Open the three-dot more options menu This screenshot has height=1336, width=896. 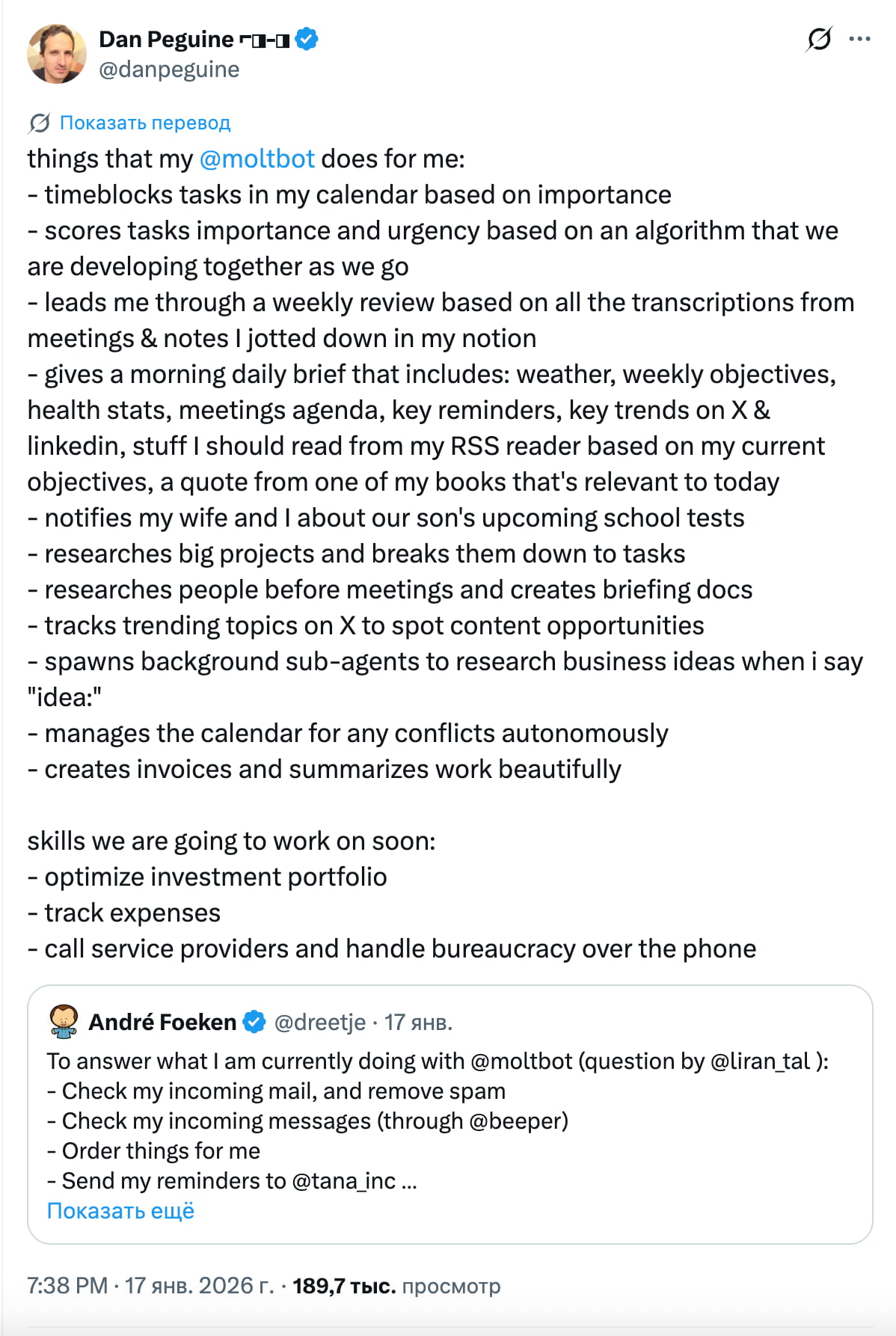(860, 39)
